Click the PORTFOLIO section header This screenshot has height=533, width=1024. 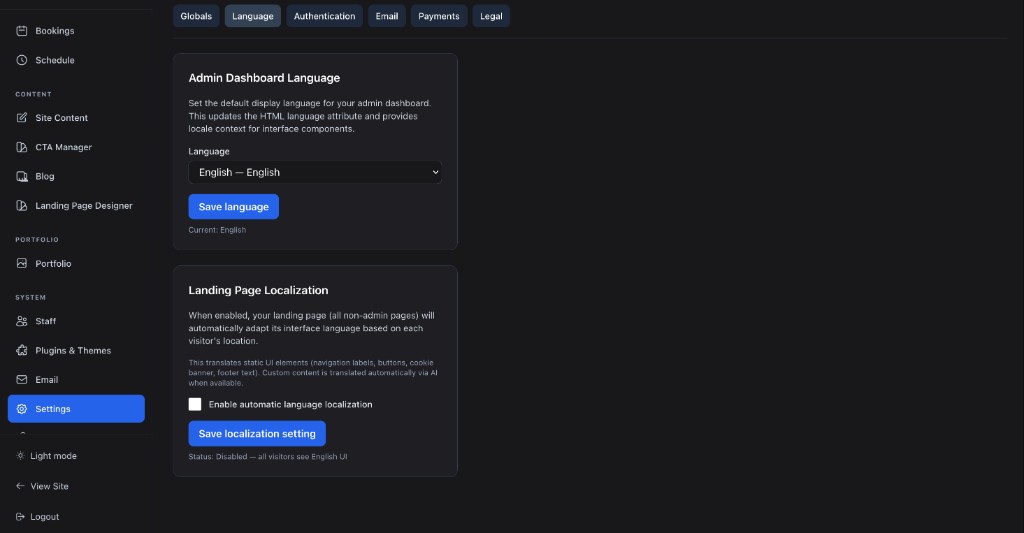click(x=37, y=240)
